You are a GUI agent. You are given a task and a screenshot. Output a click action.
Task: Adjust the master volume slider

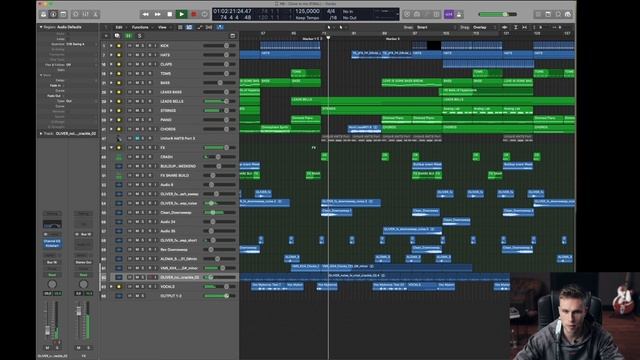pos(498,14)
